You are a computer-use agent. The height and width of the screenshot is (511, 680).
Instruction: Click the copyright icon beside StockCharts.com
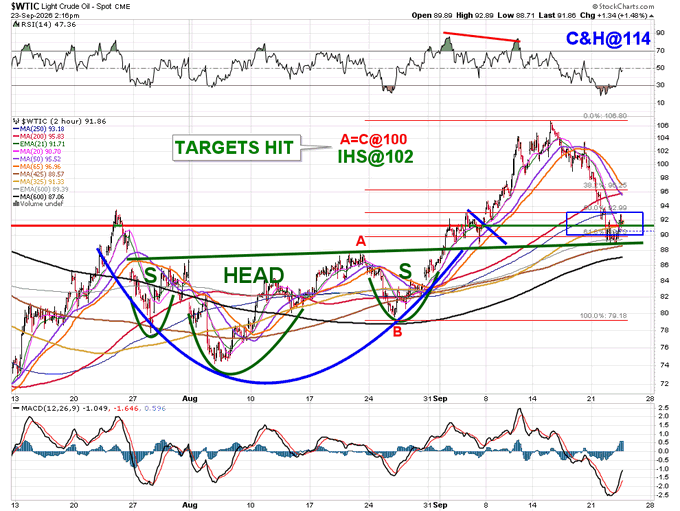click(x=594, y=6)
